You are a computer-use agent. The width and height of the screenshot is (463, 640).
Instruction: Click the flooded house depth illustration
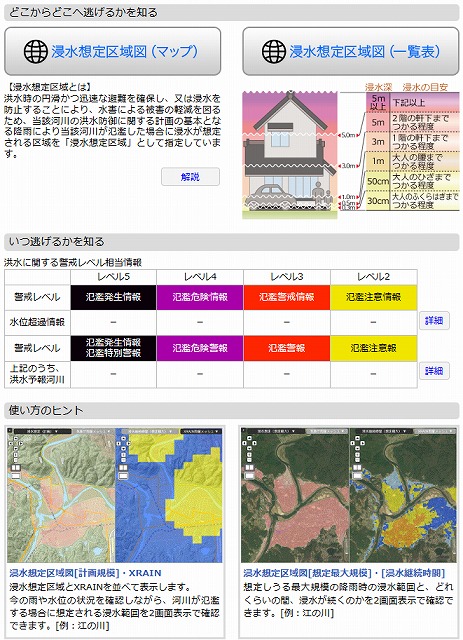click(290, 155)
